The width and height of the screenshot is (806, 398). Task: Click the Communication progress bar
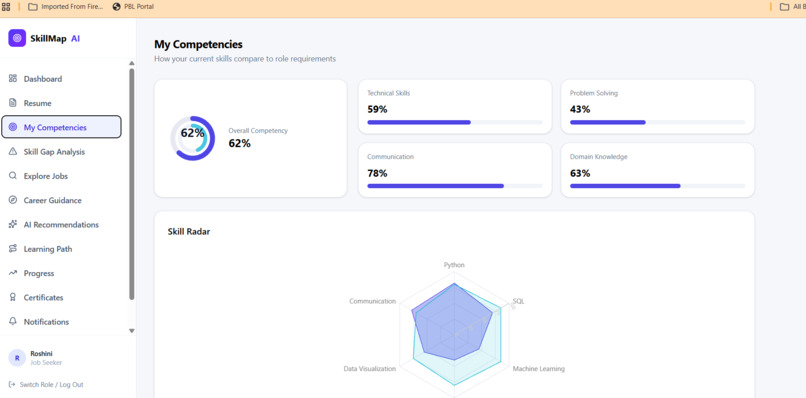pyautogui.click(x=455, y=186)
